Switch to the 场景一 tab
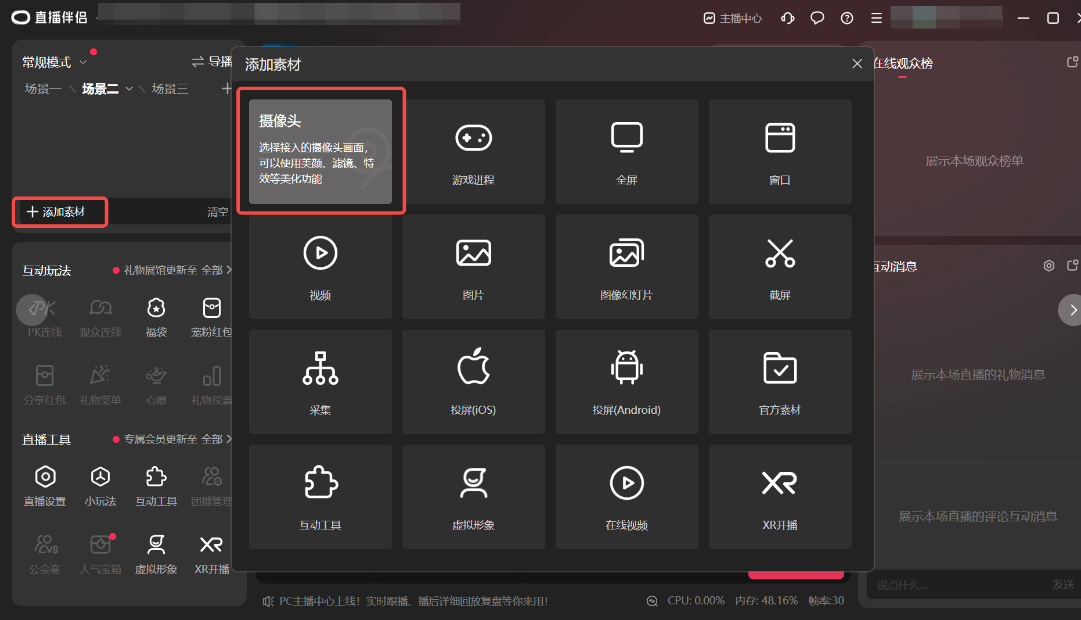The width and height of the screenshot is (1081, 620). tap(43, 89)
